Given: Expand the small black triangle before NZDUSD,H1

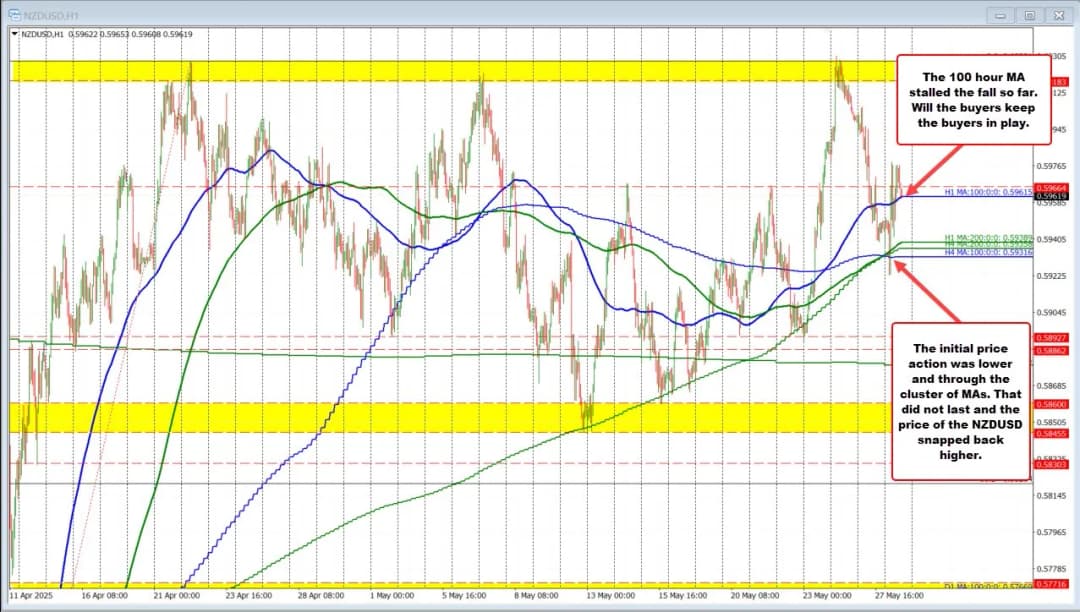Looking at the screenshot, I should (14, 33).
